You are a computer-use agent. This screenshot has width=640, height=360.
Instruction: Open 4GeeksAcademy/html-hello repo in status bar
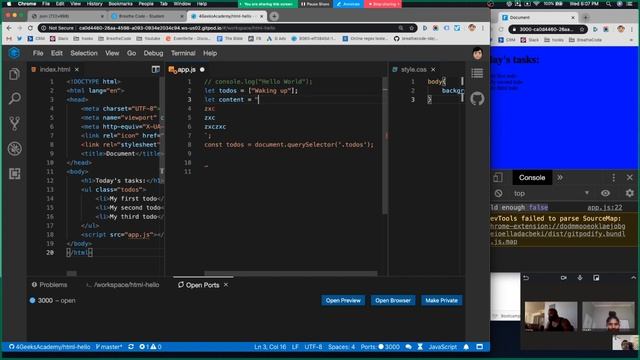pos(49,347)
